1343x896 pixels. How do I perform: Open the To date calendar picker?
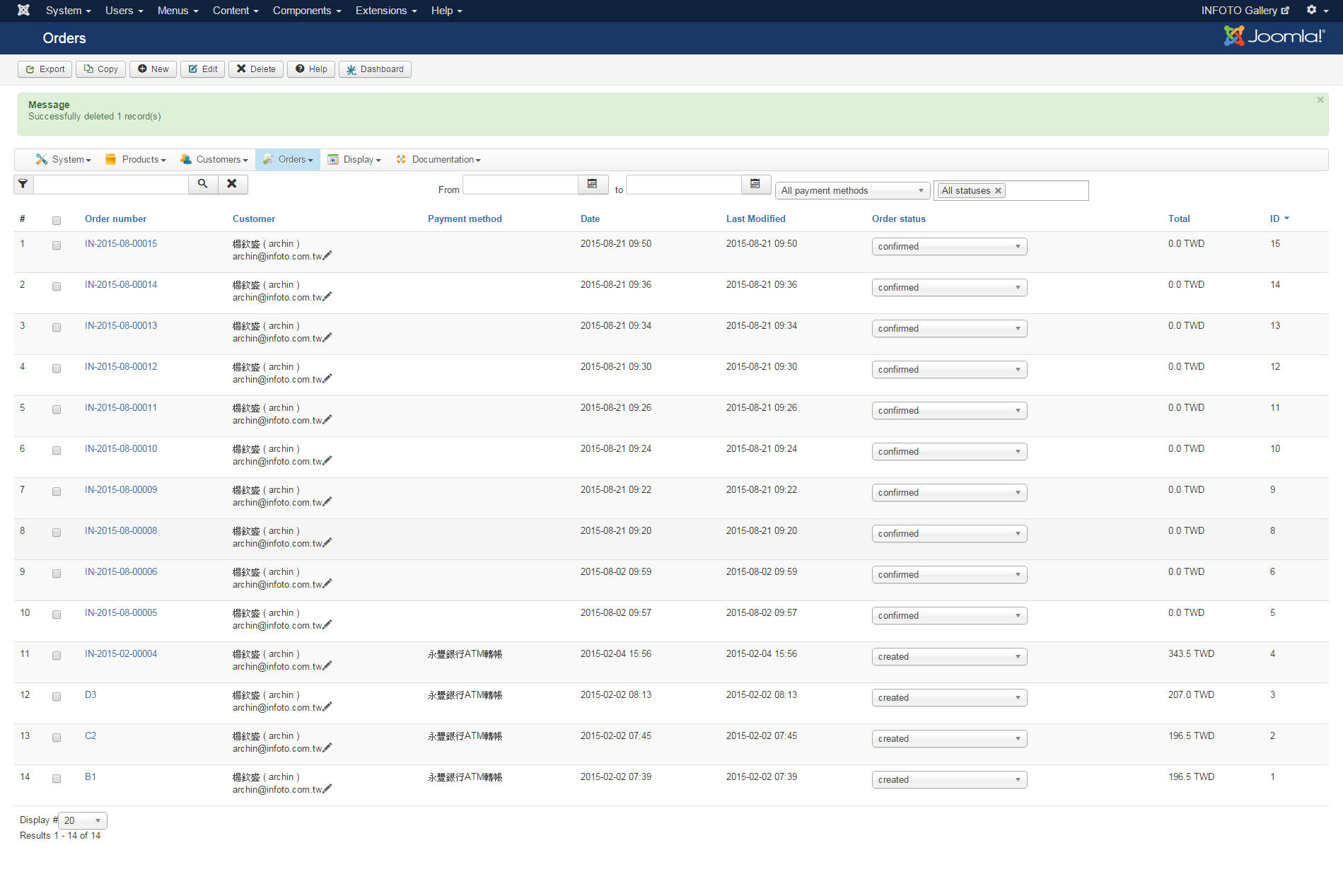tap(755, 185)
